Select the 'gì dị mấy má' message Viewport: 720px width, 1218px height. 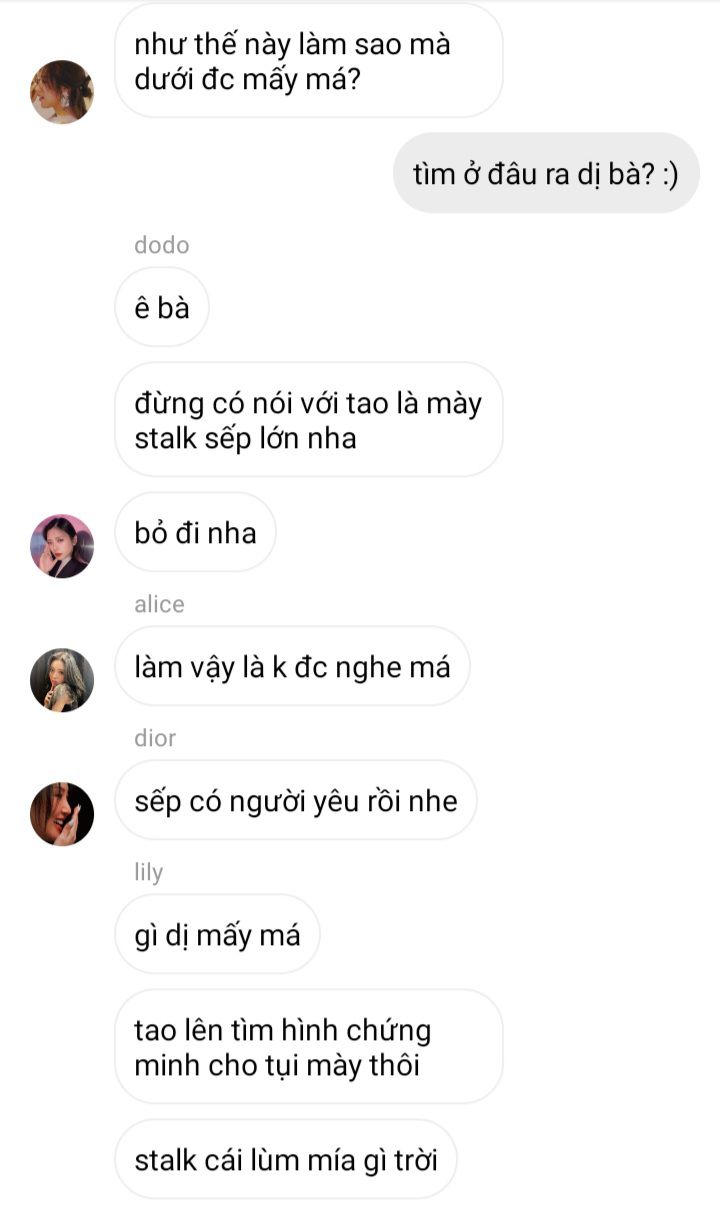[217, 934]
